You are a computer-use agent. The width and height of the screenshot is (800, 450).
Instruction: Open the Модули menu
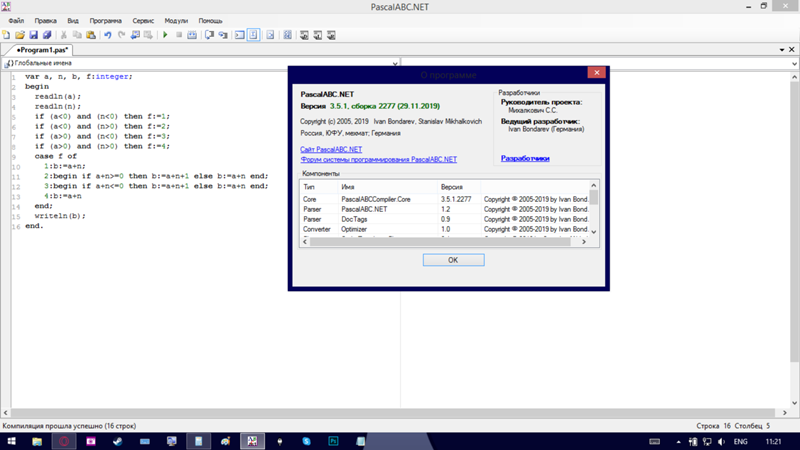click(176, 21)
